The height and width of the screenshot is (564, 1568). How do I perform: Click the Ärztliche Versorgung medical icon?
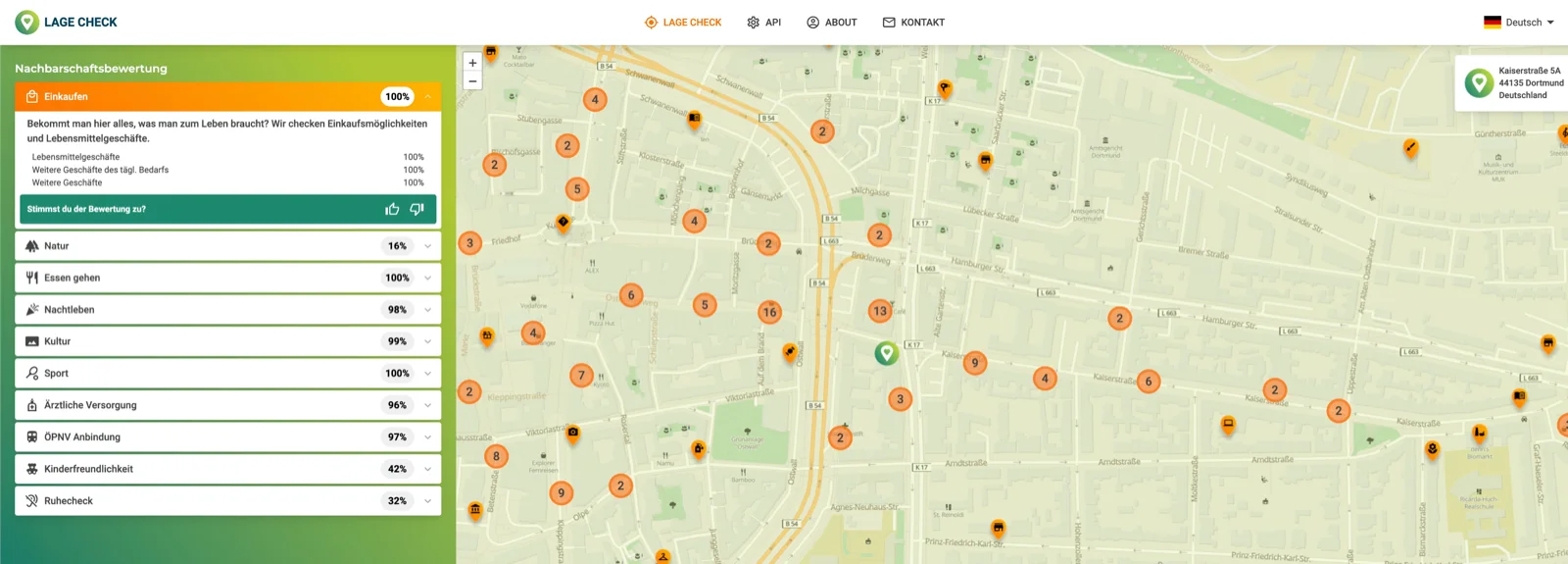(31, 405)
